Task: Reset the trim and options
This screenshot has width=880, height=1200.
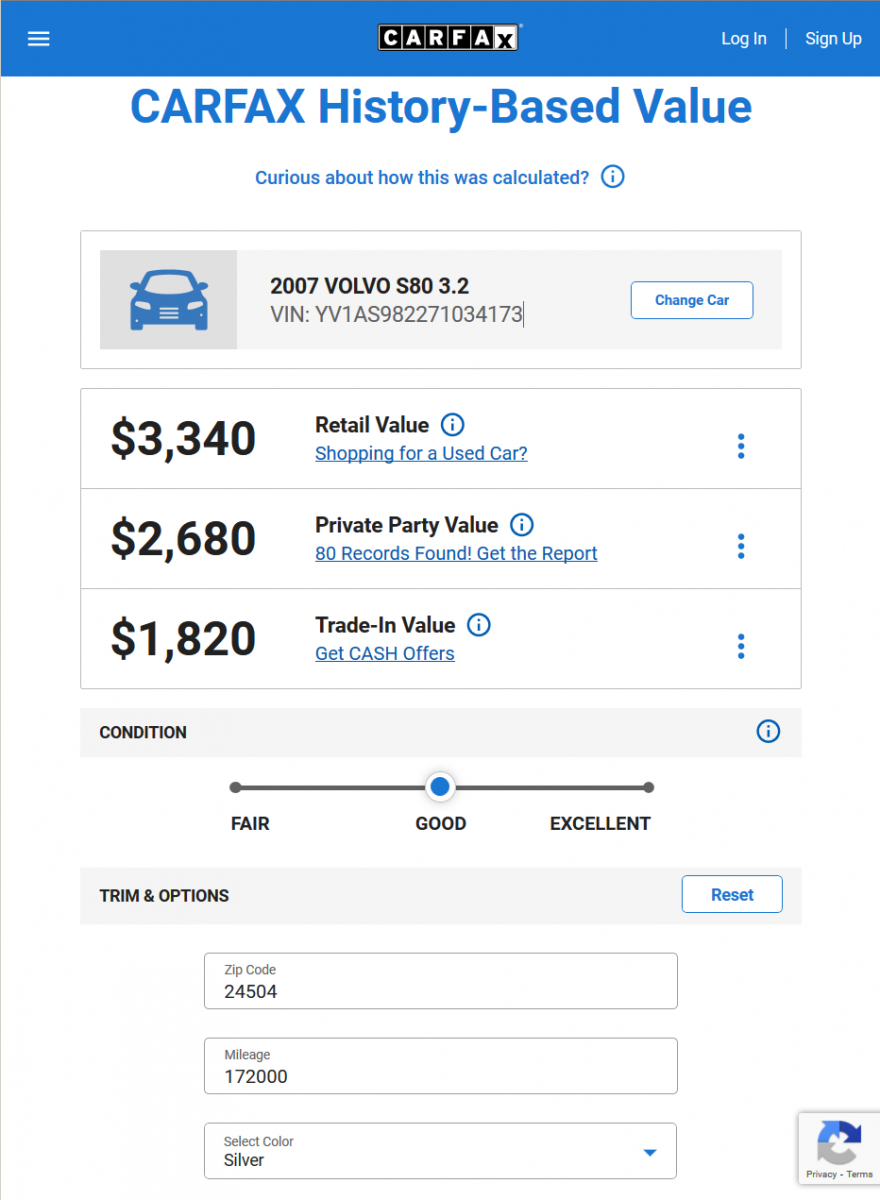Action: pos(732,895)
